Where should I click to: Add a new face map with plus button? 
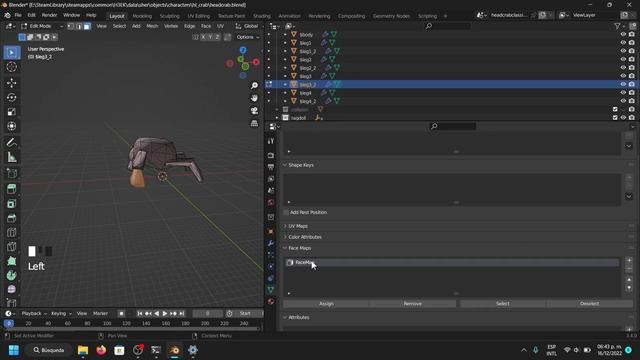(x=629, y=260)
